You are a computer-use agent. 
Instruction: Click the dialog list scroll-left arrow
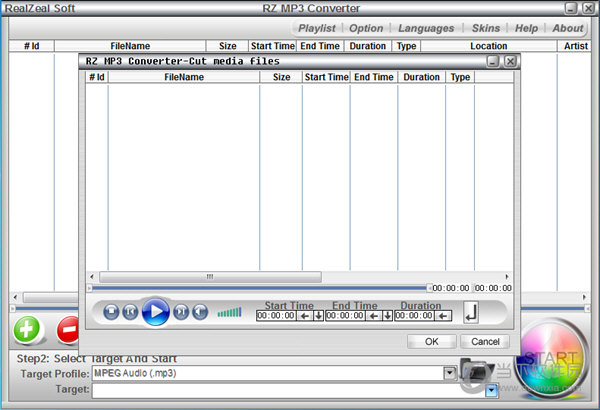91,276
